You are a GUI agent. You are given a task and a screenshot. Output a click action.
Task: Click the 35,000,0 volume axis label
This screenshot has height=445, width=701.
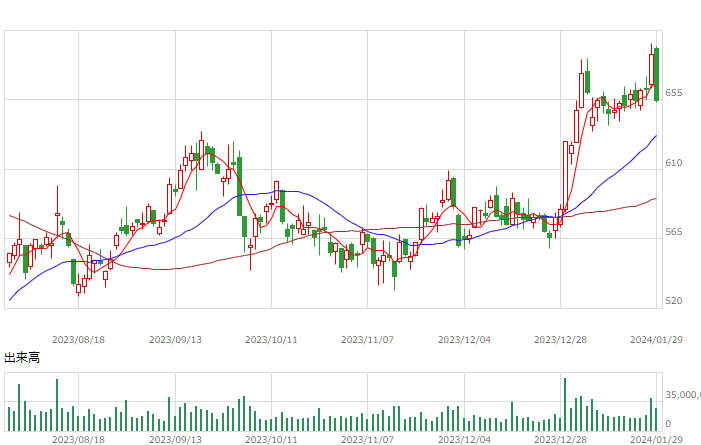(x=683, y=395)
